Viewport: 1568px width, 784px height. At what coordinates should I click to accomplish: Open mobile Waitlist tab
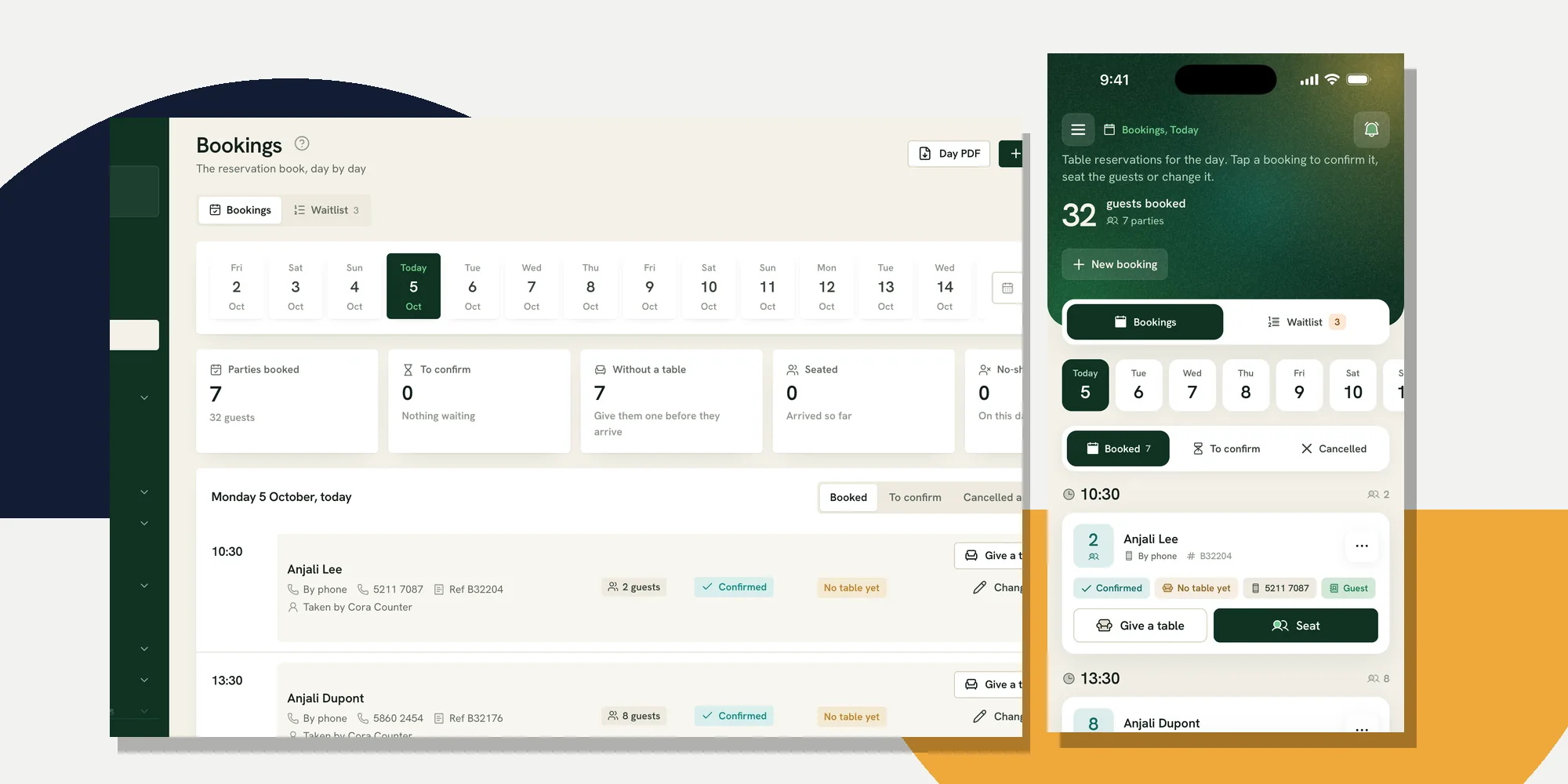coord(1306,322)
